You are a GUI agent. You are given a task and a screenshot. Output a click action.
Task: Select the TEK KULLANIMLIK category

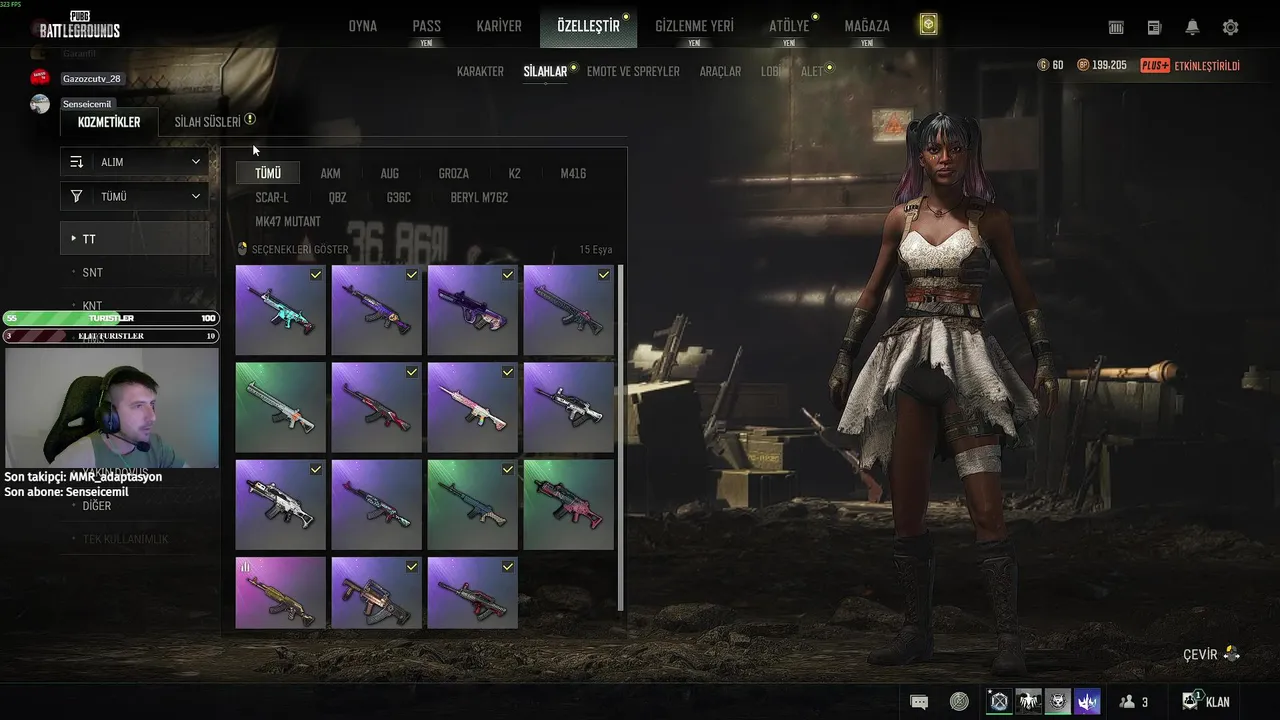125,539
